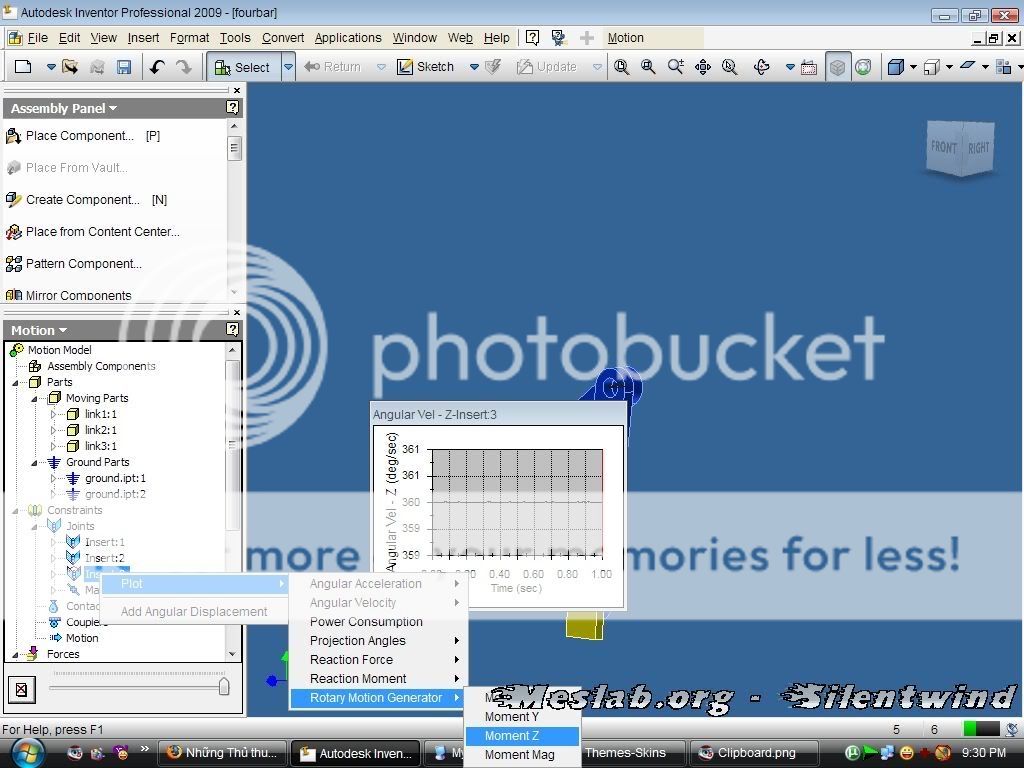Click the Open file icon
1024x768 pixels.
point(70,67)
